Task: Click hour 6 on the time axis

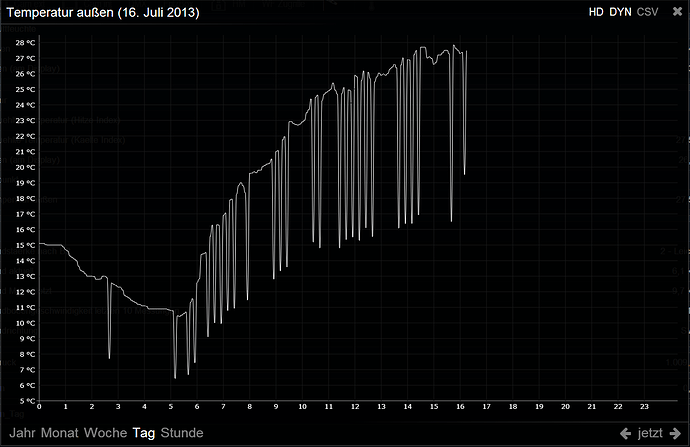Action: coord(197,407)
